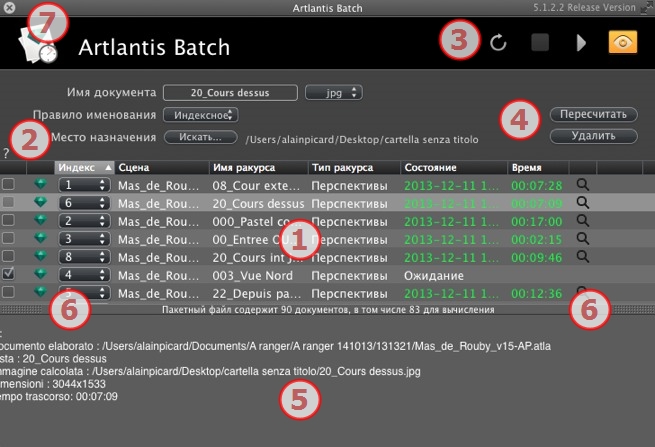Open preview magnifier for 20_Cours dessus row
The height and width of the screenshot is (447, 655).
[x=583, y=203]
